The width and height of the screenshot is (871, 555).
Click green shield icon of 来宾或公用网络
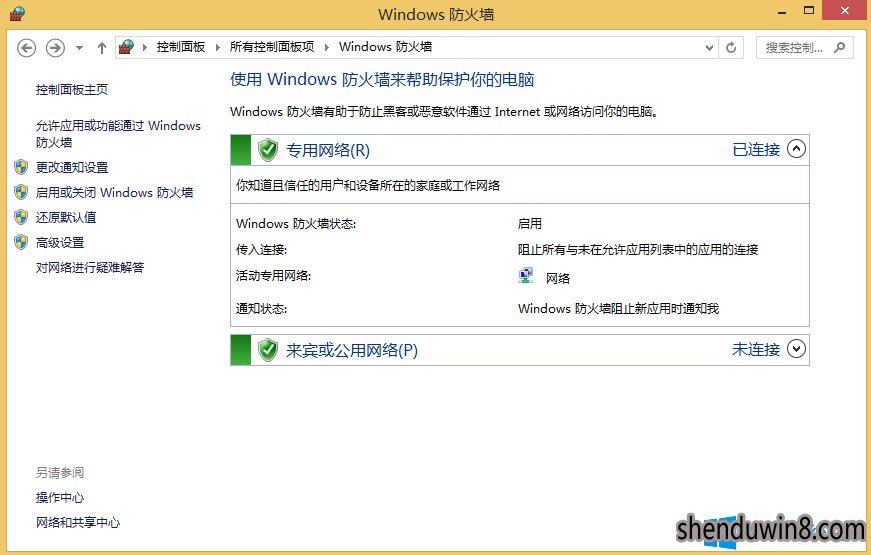tap(268, 350)
